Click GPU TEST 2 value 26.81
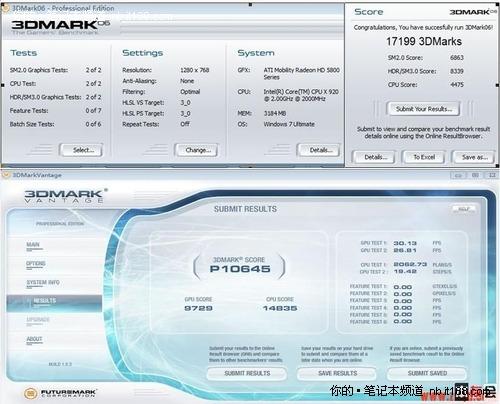This screenshot has height=404, width=500. coord(405,250)
